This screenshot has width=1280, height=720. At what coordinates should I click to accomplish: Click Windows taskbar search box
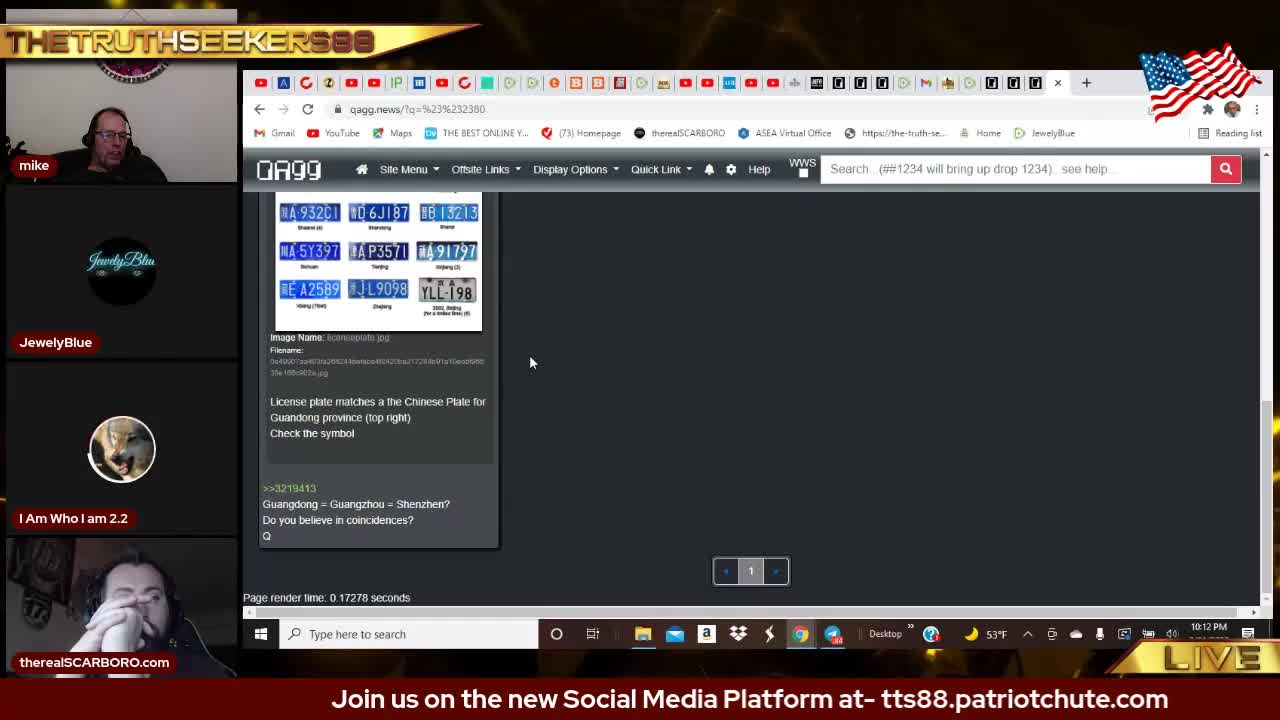[x=408, y=634]
